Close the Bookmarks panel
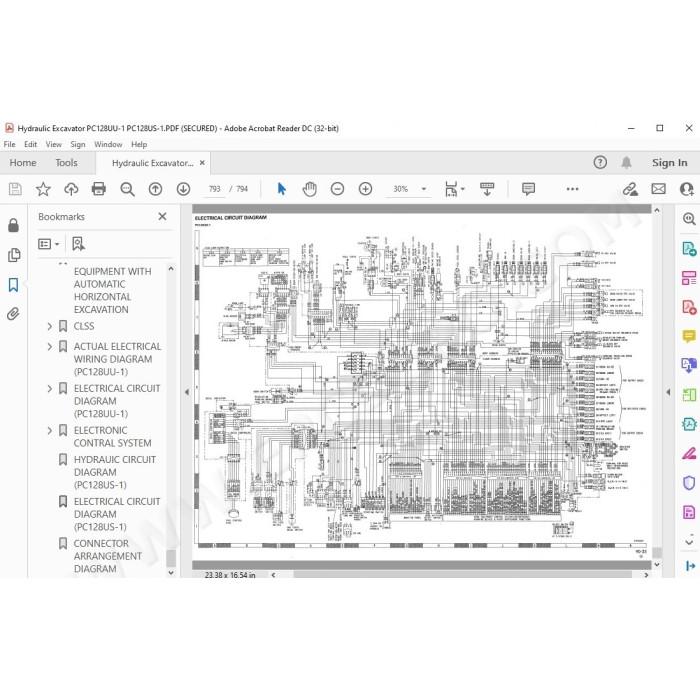 [162, 217]
